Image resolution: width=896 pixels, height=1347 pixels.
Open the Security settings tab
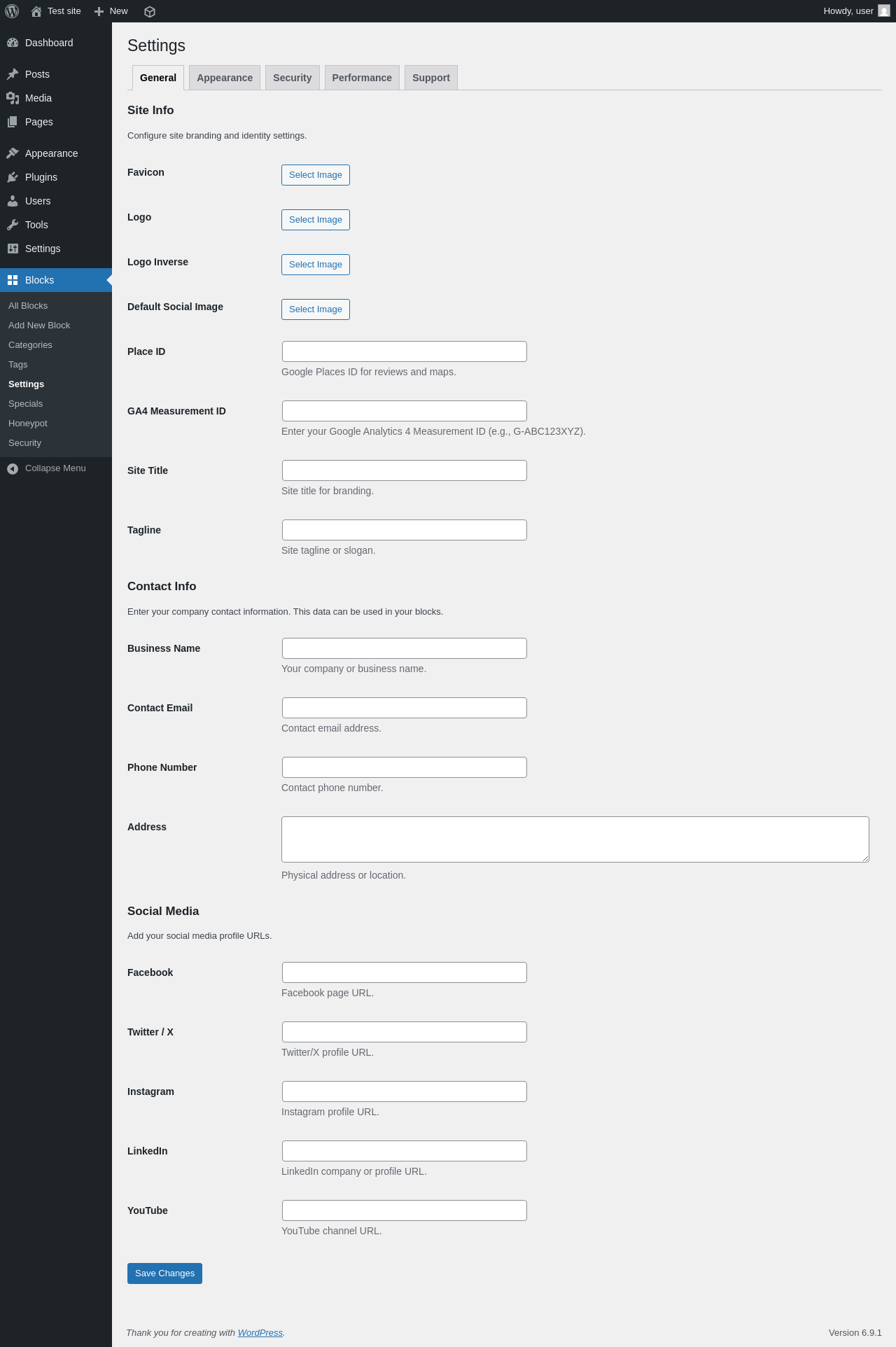[293, 78]
